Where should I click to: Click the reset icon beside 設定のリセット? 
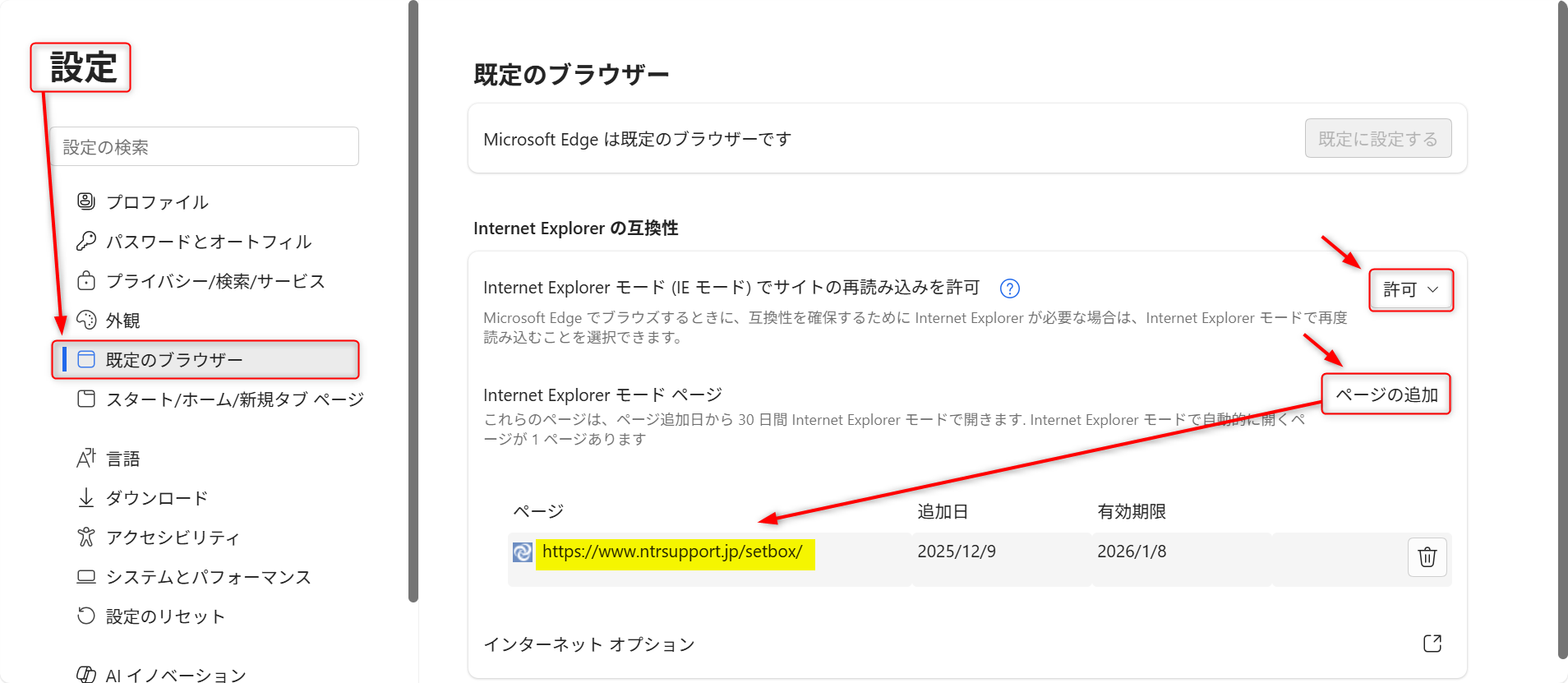tap(86, 616)
